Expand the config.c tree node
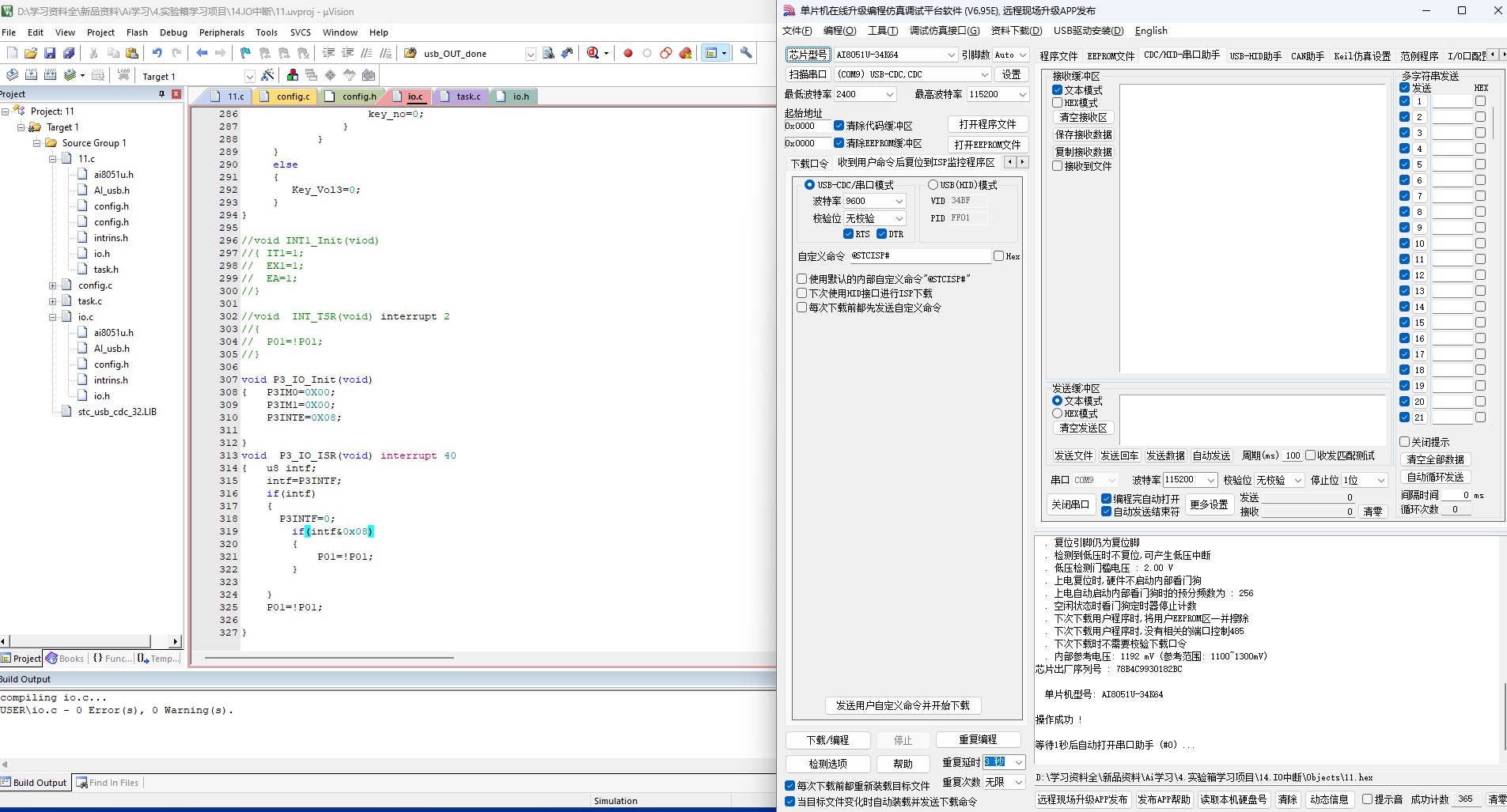The image size is (1507, 812). point(53,285)
